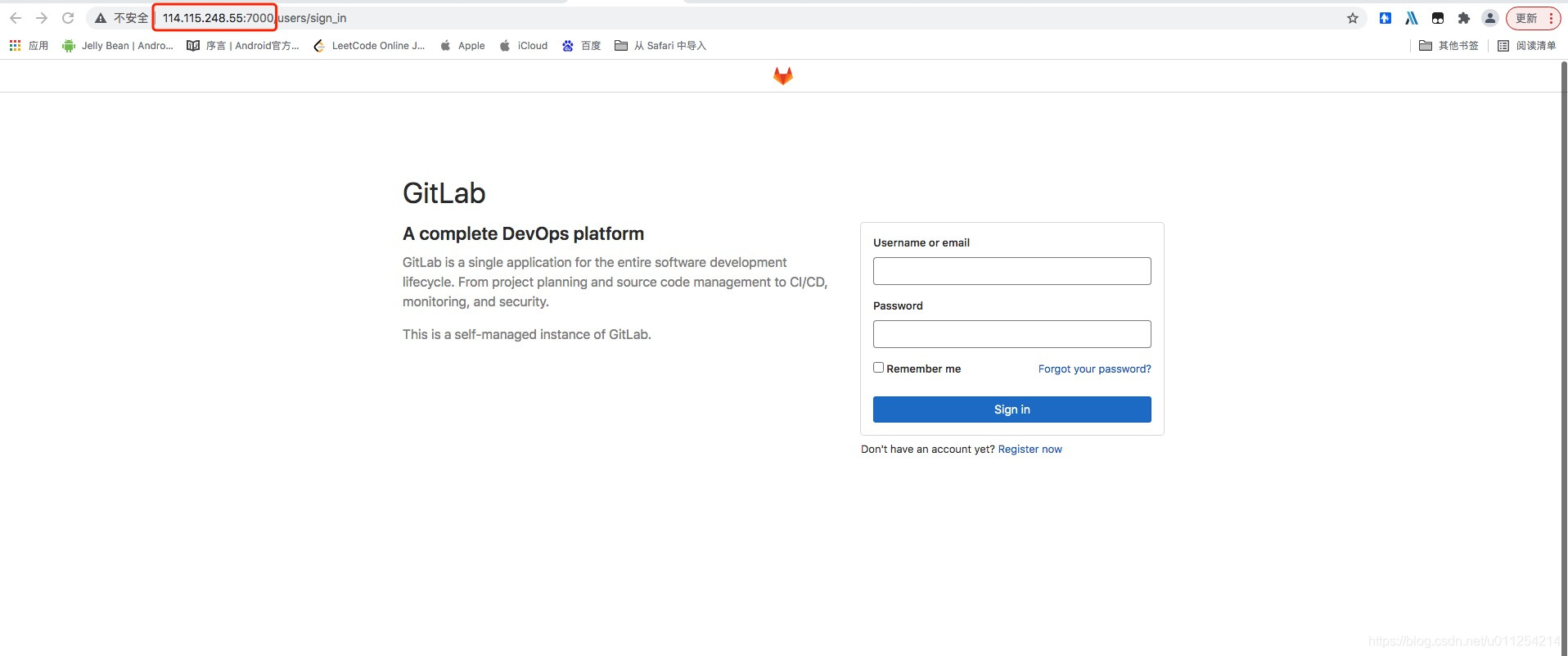The image size is (1568, 656).
Task: Open the Jelly Bean Android bookmark
Action: tap(118, 46)
